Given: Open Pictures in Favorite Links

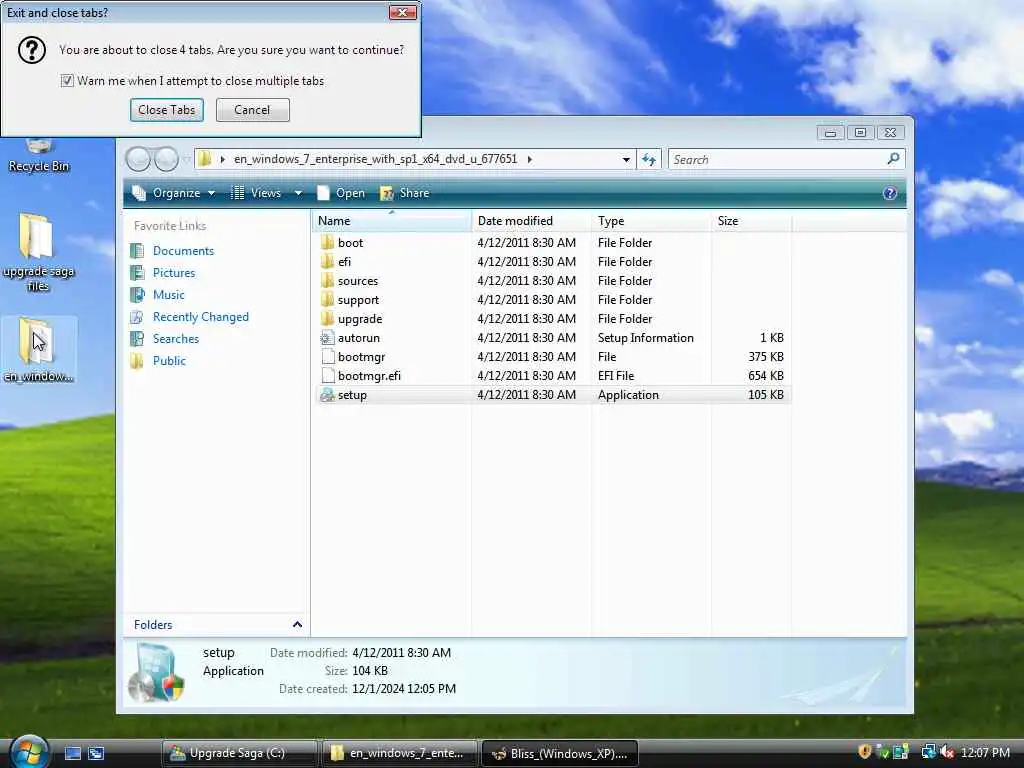Looking at the screenshot, I should coord(174,273).
